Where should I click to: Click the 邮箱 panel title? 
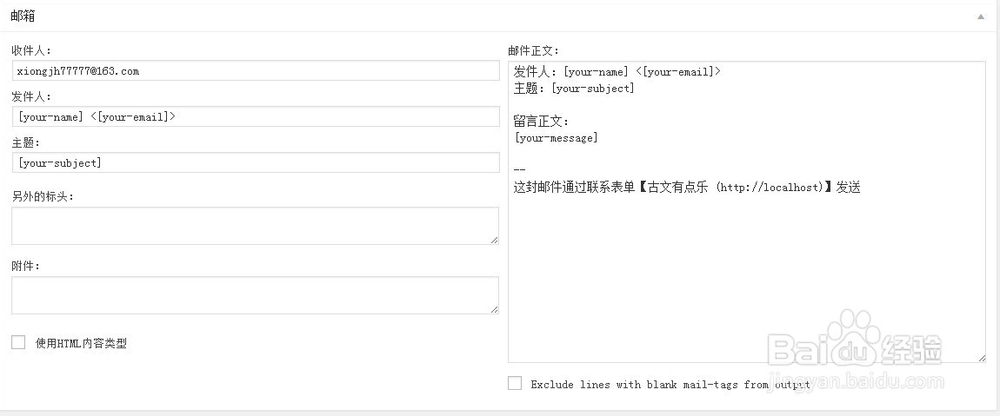tap(25, 16)
